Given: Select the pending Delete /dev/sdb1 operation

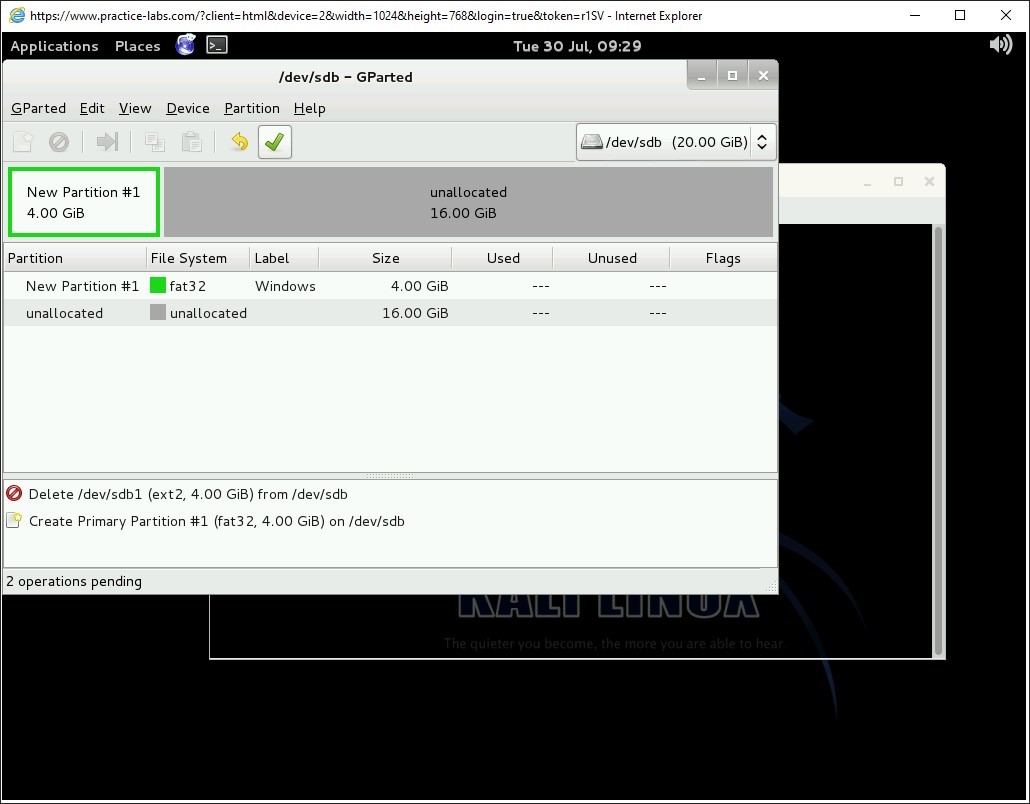Looking at the screenshot, I should pyautogui.click(x=188, y=494).
